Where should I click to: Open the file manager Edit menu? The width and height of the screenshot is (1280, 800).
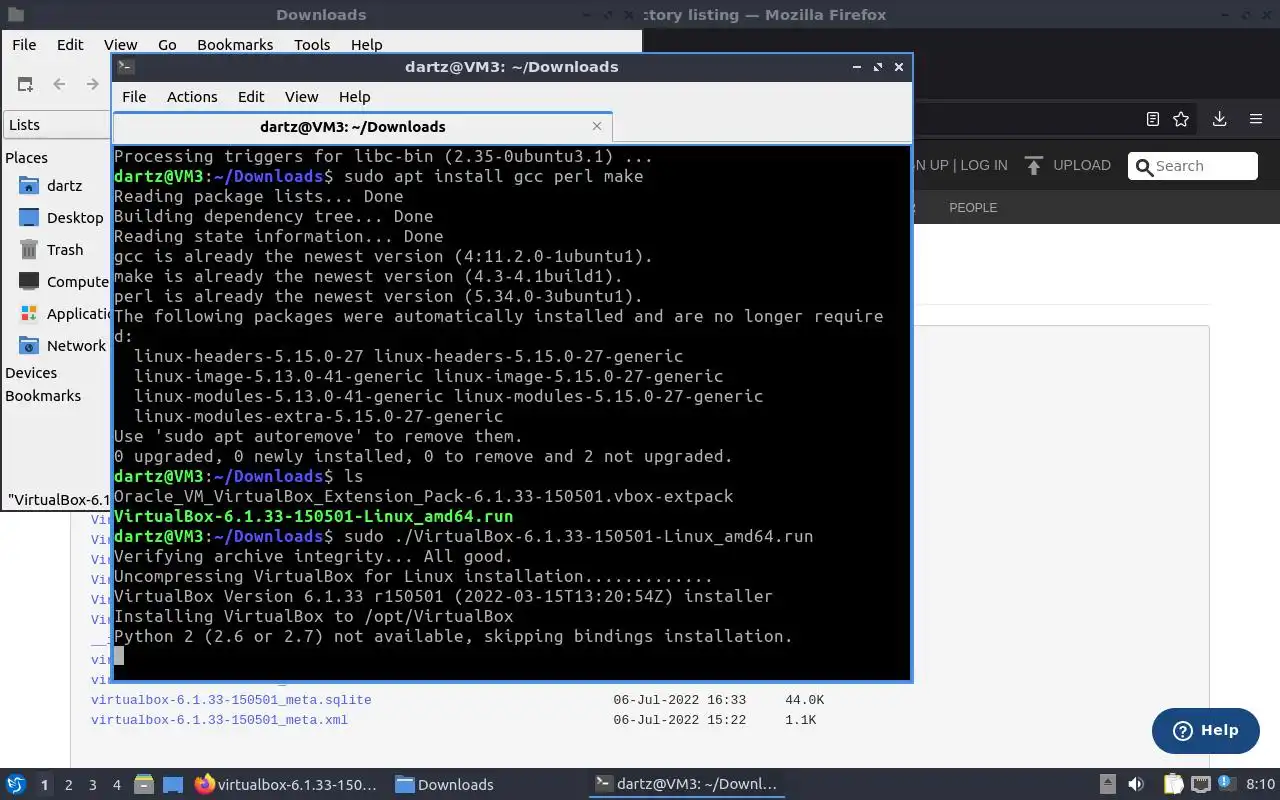point(70,45)
